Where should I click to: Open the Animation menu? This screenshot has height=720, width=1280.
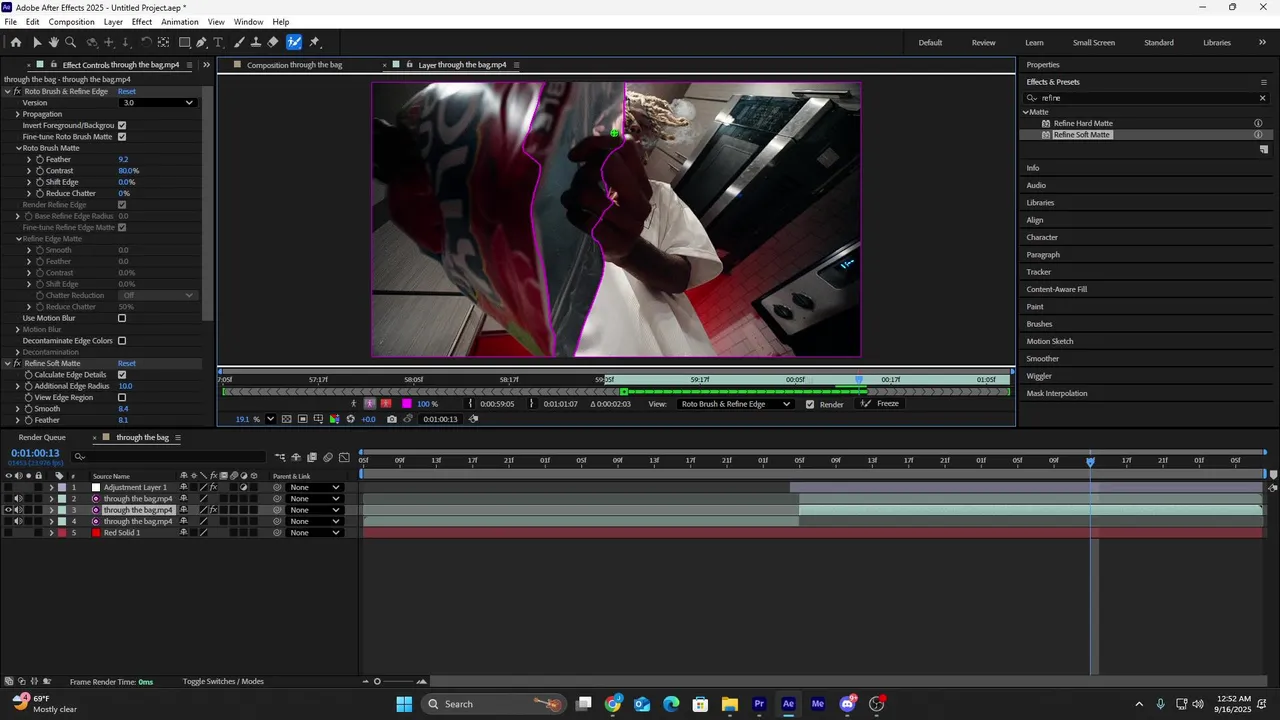pyautogui.click(x=180, y=22)
